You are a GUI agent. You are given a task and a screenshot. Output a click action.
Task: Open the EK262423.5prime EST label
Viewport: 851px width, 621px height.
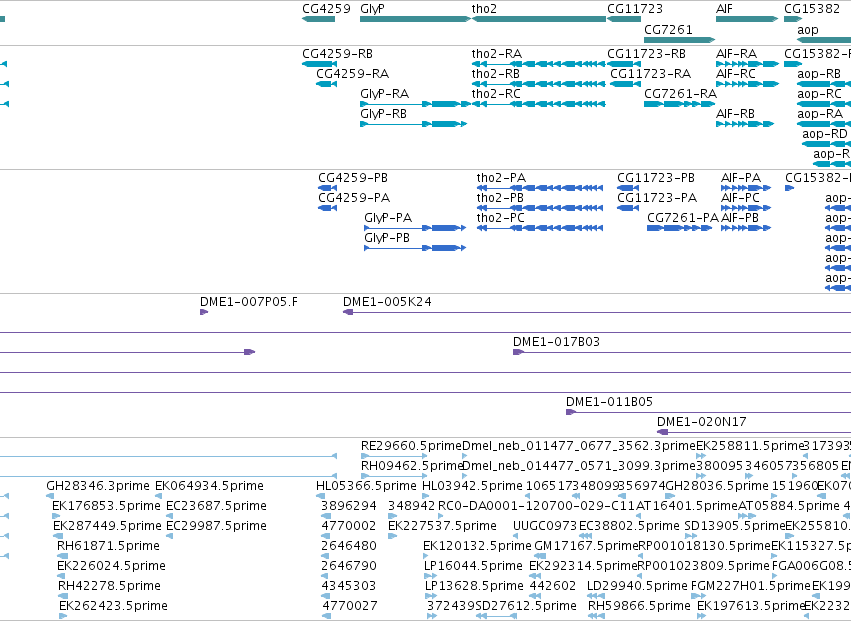(113, 606)
